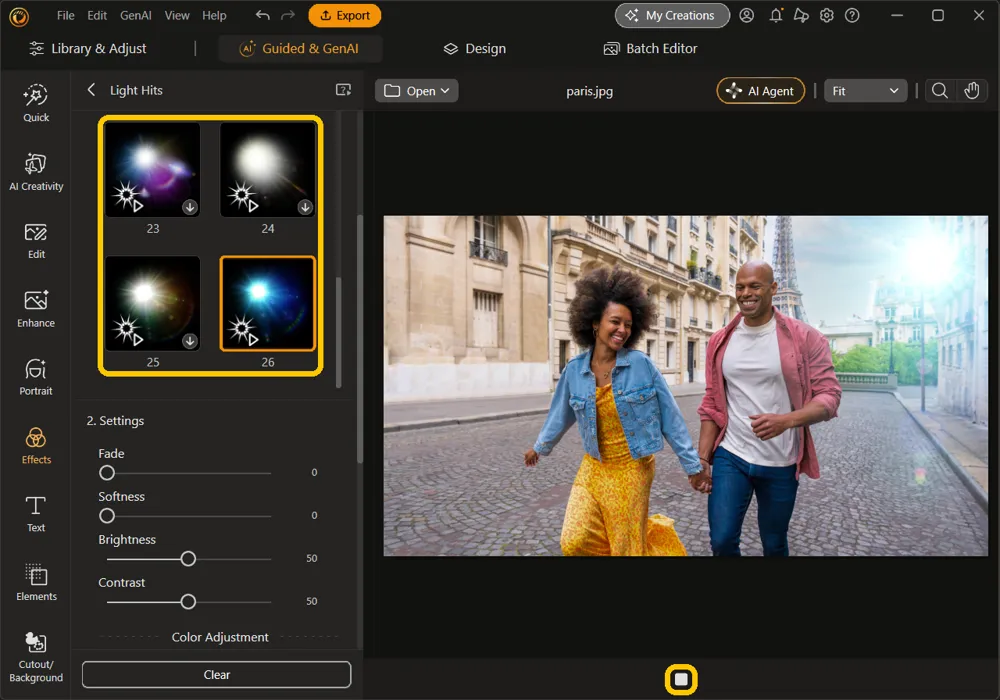Click Brightness value 50

(x=311, y=558)
